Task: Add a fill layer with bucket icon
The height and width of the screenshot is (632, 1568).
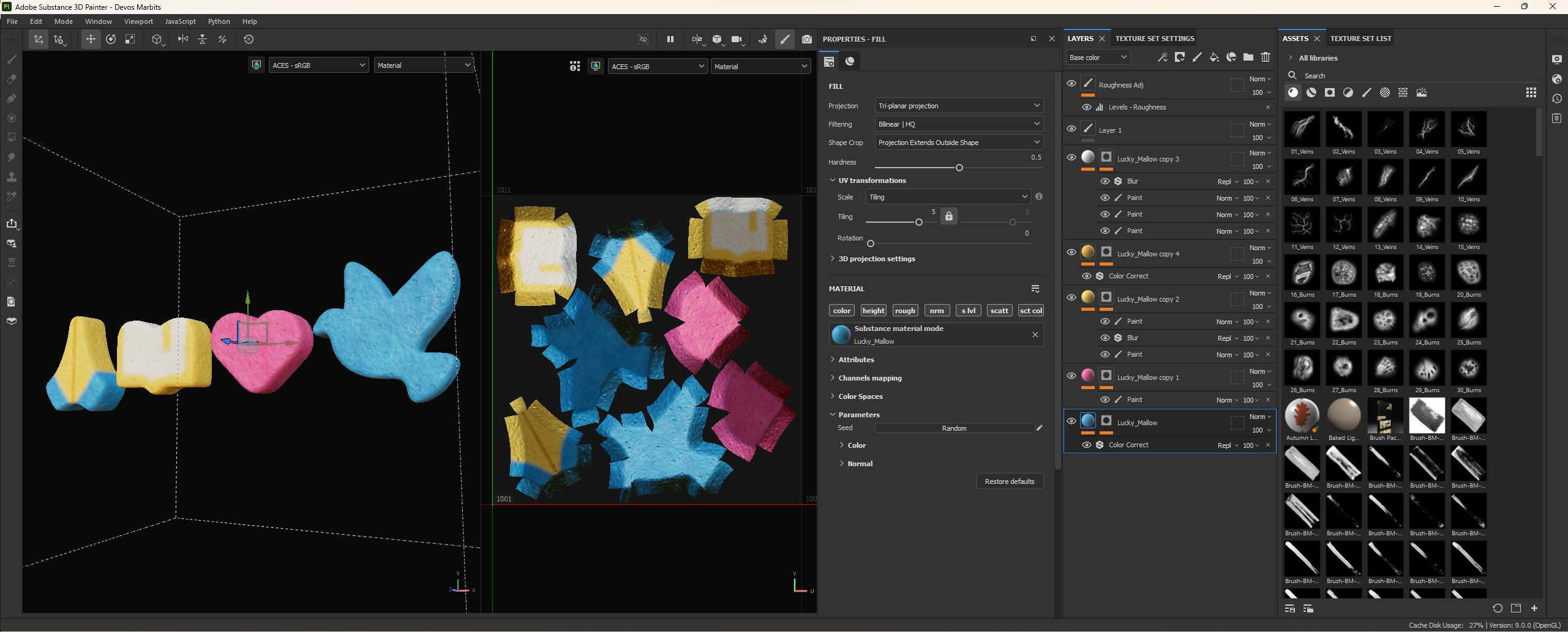Action: [1214, 58]
